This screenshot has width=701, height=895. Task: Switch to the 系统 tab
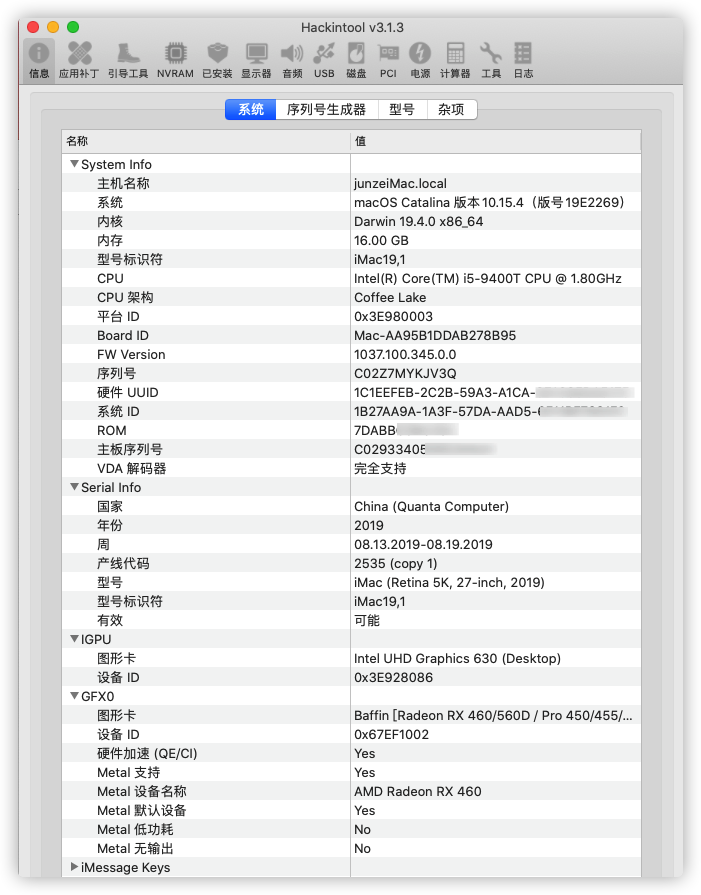point(251,110)
